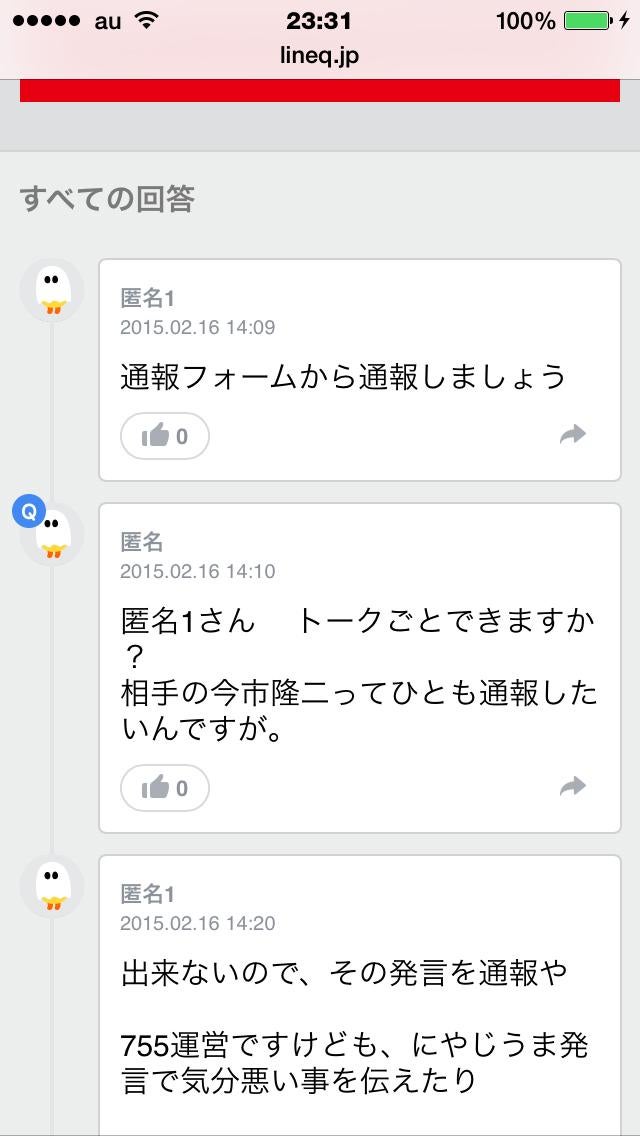Image resolution: width=640 pixels, height=1136 pixels.
Task: Click the share arrow on the first answer
Action: click(x=573, y=436)
